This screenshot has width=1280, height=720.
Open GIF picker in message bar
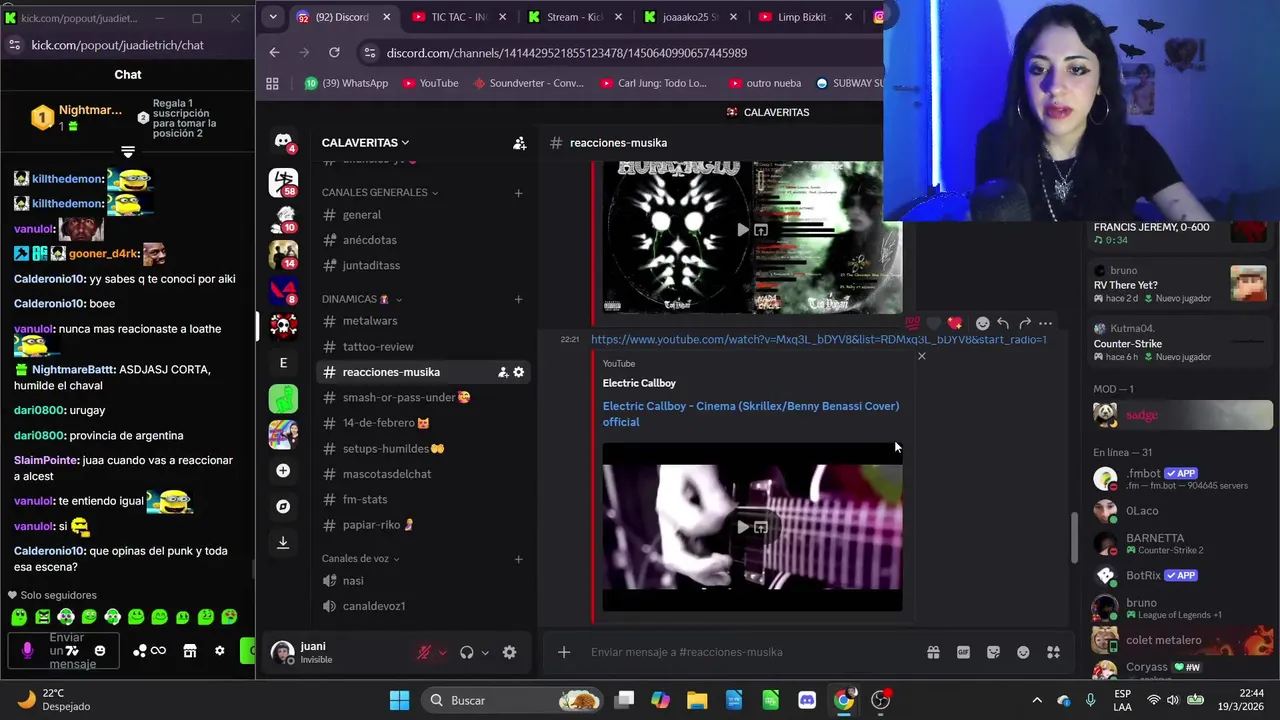pyautogui.click(x=963, y=652)
